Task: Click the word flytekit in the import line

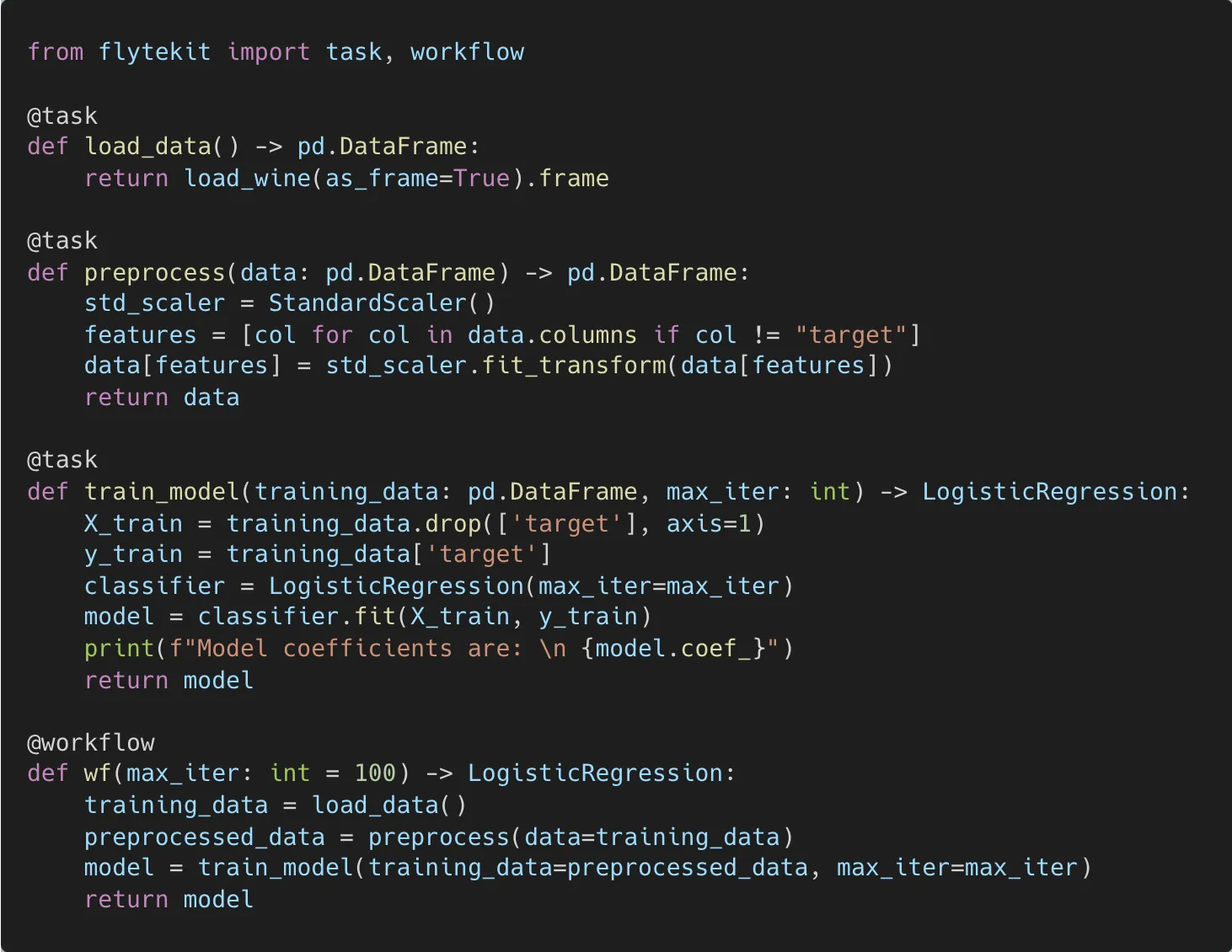Action: click(154, 52)
